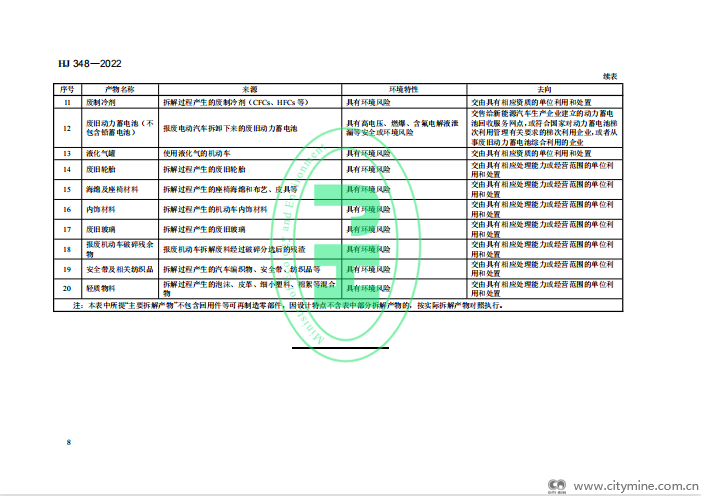Screen dimensions: 701x496
Task: Click the 废制冷剂 cell in row 11
Action: point(102,102)
